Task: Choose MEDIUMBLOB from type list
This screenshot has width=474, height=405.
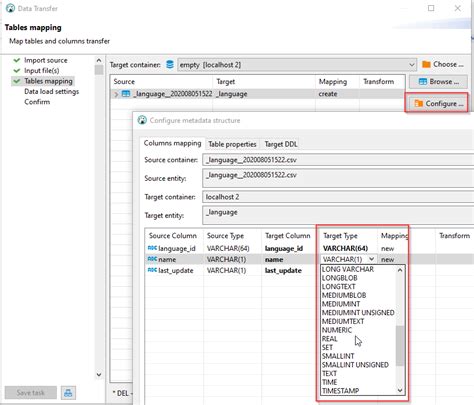Action: tap(344, 295)
